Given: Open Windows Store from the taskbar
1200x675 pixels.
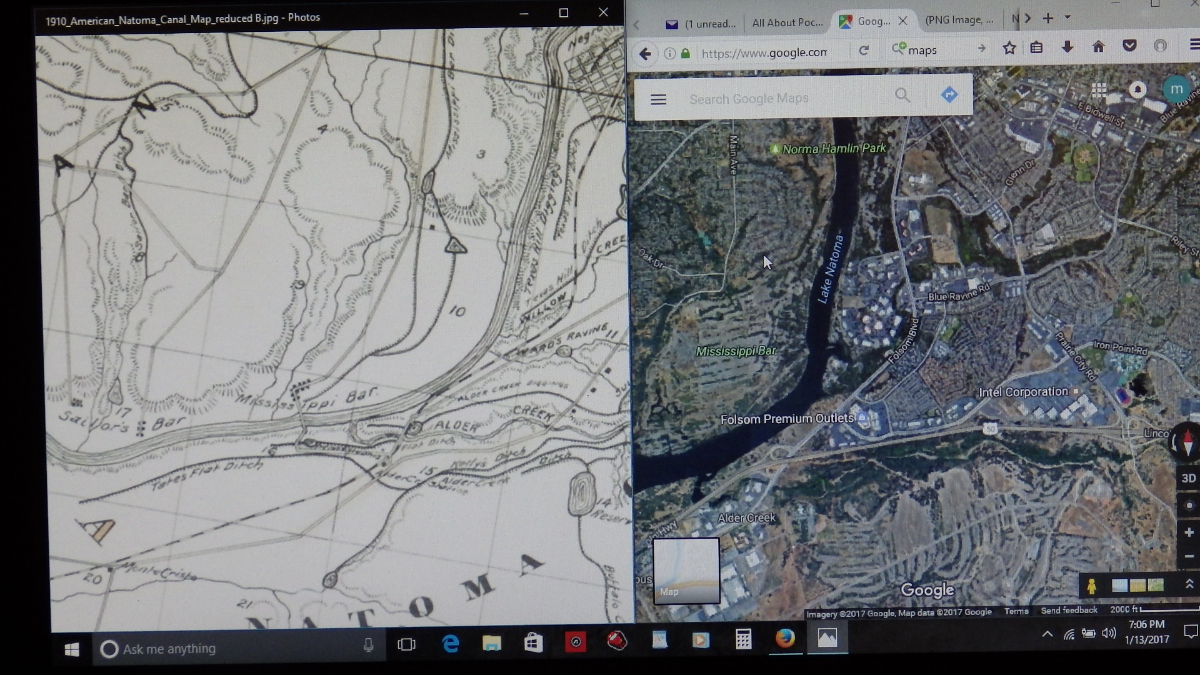Looking at the screenshot, I should click(x=533, y=642).
